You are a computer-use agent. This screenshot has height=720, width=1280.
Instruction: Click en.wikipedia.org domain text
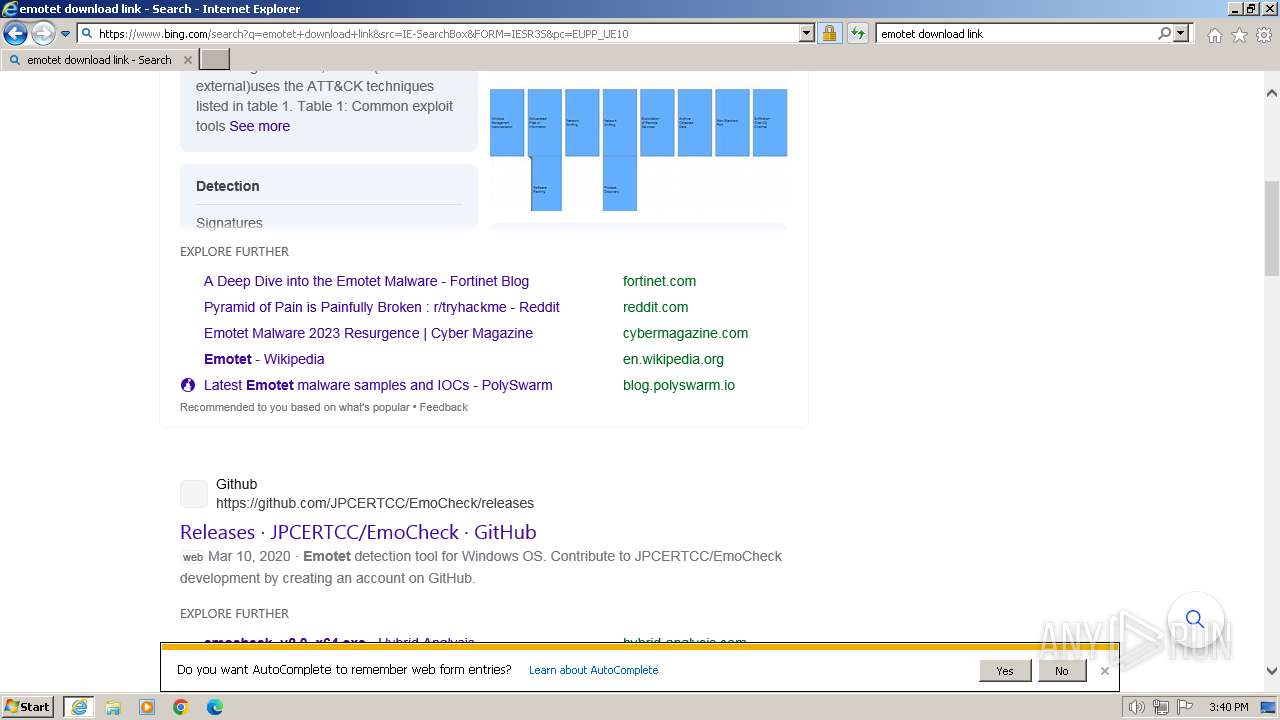(x=673, y=359)
